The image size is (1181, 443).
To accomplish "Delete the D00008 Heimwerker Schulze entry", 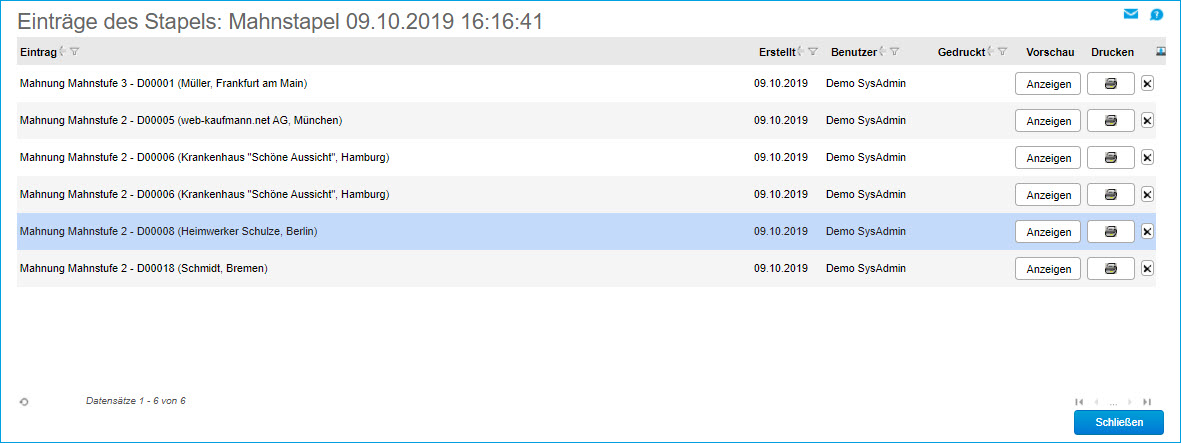I will (1147, 232).
